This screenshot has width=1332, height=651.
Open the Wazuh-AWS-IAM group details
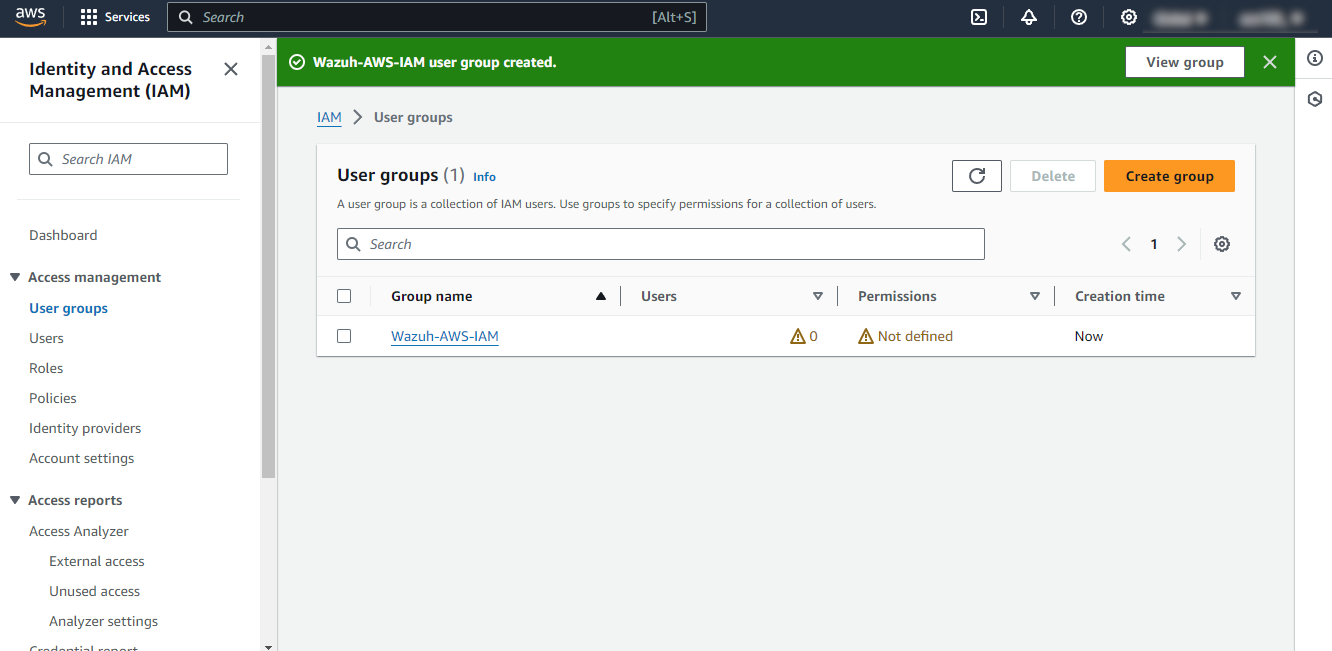(444, 336)
